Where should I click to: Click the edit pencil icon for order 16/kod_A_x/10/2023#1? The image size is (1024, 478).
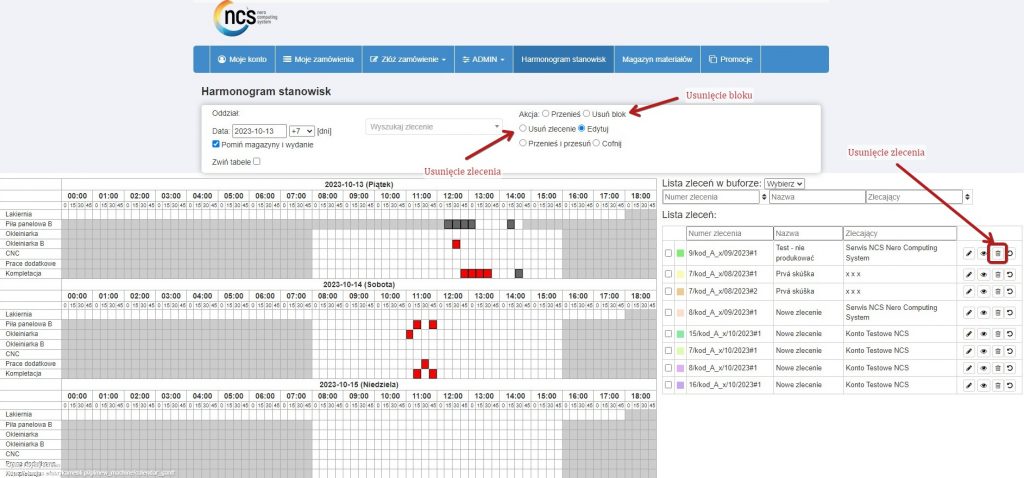pyautogui.click(x=968, y=384)
